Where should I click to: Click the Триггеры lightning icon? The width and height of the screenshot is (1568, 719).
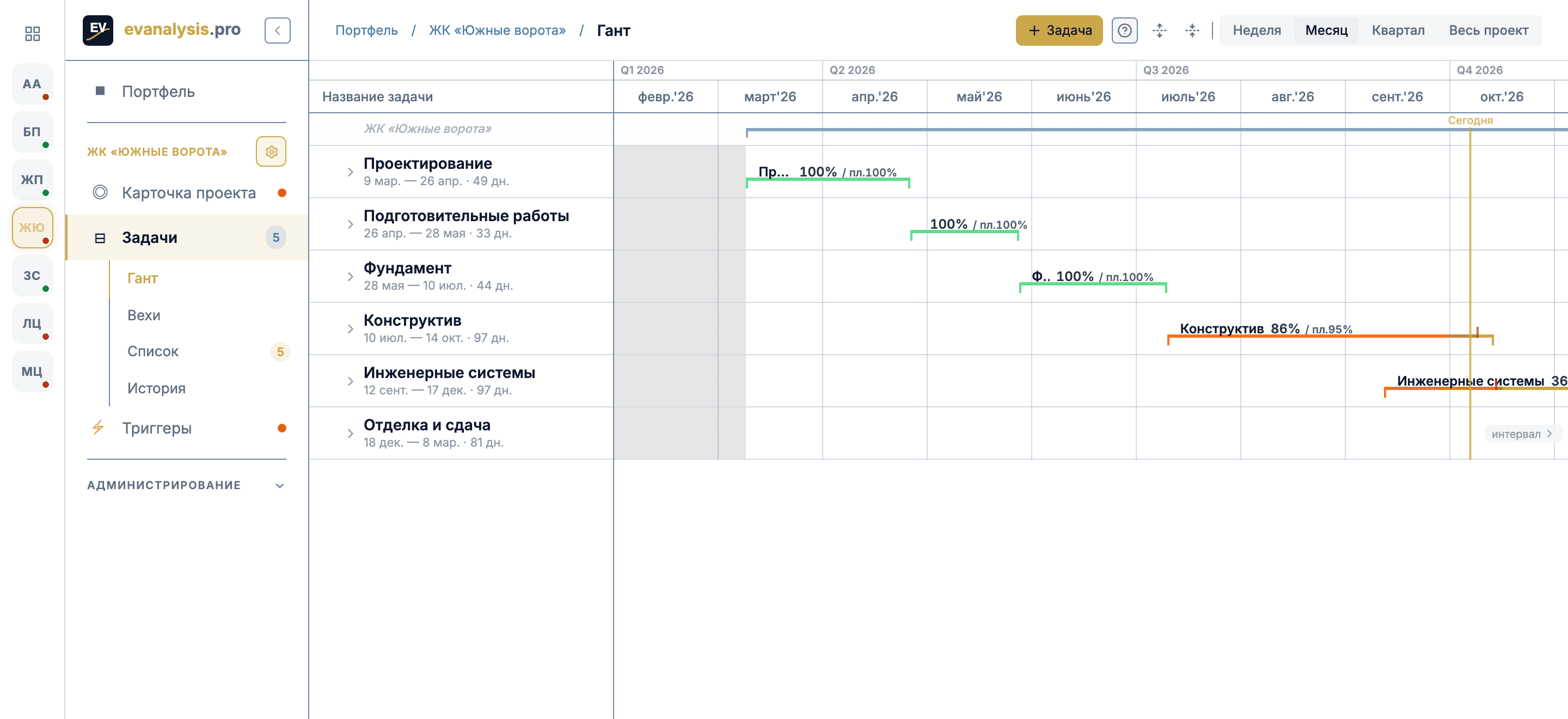pyautogui.click(x=99, y=428)
